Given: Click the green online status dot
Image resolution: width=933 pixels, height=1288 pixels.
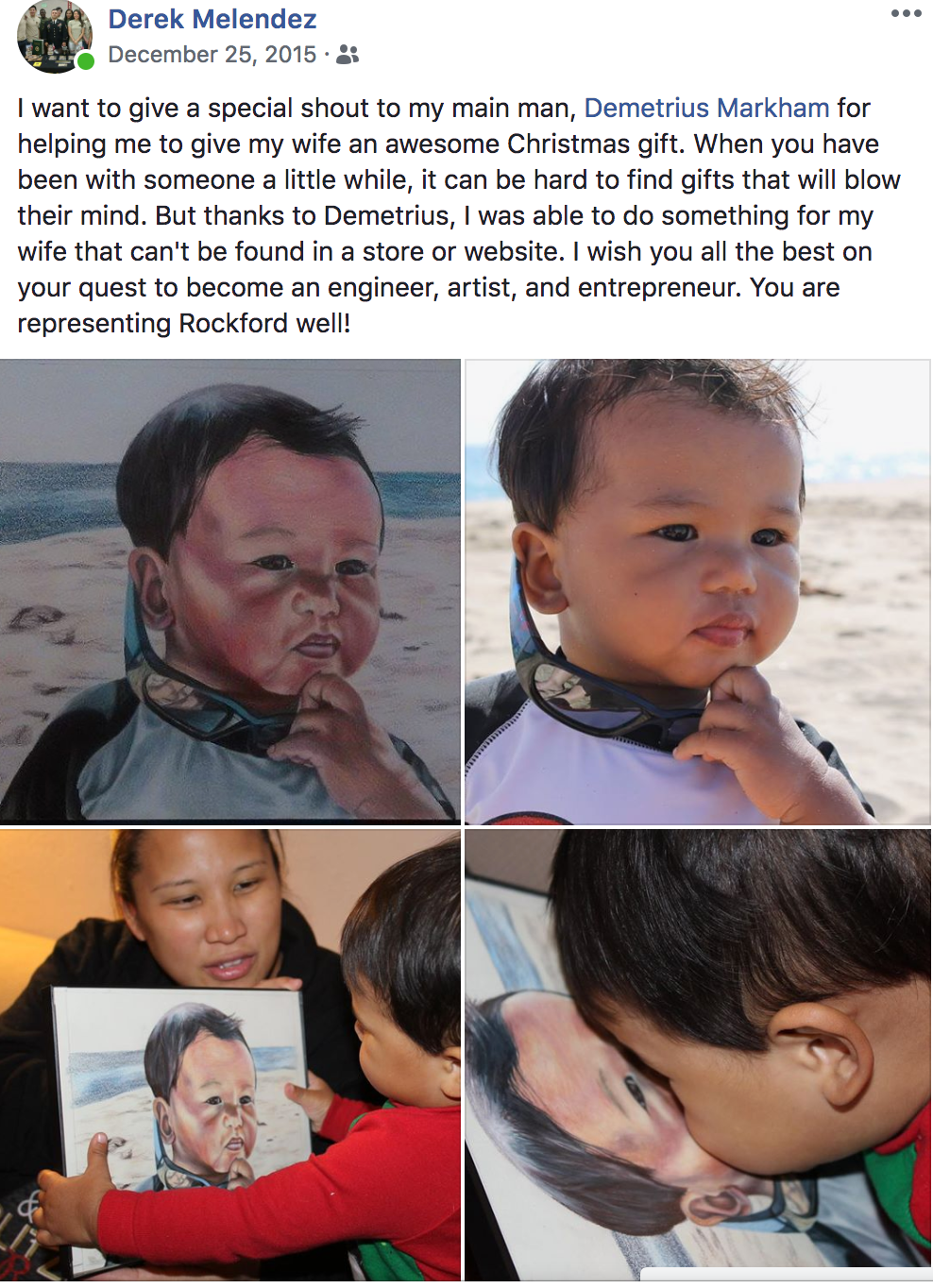Looking at the screenshot, I should point(85,61).
